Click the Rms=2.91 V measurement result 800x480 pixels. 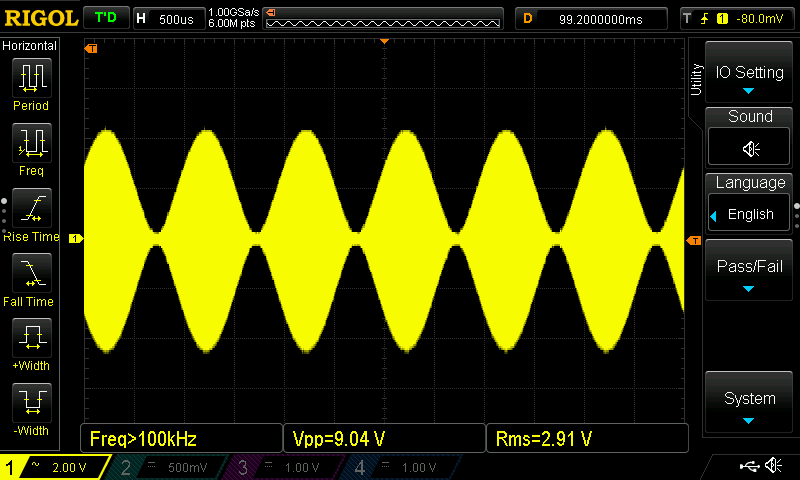(x=587, y=438)
